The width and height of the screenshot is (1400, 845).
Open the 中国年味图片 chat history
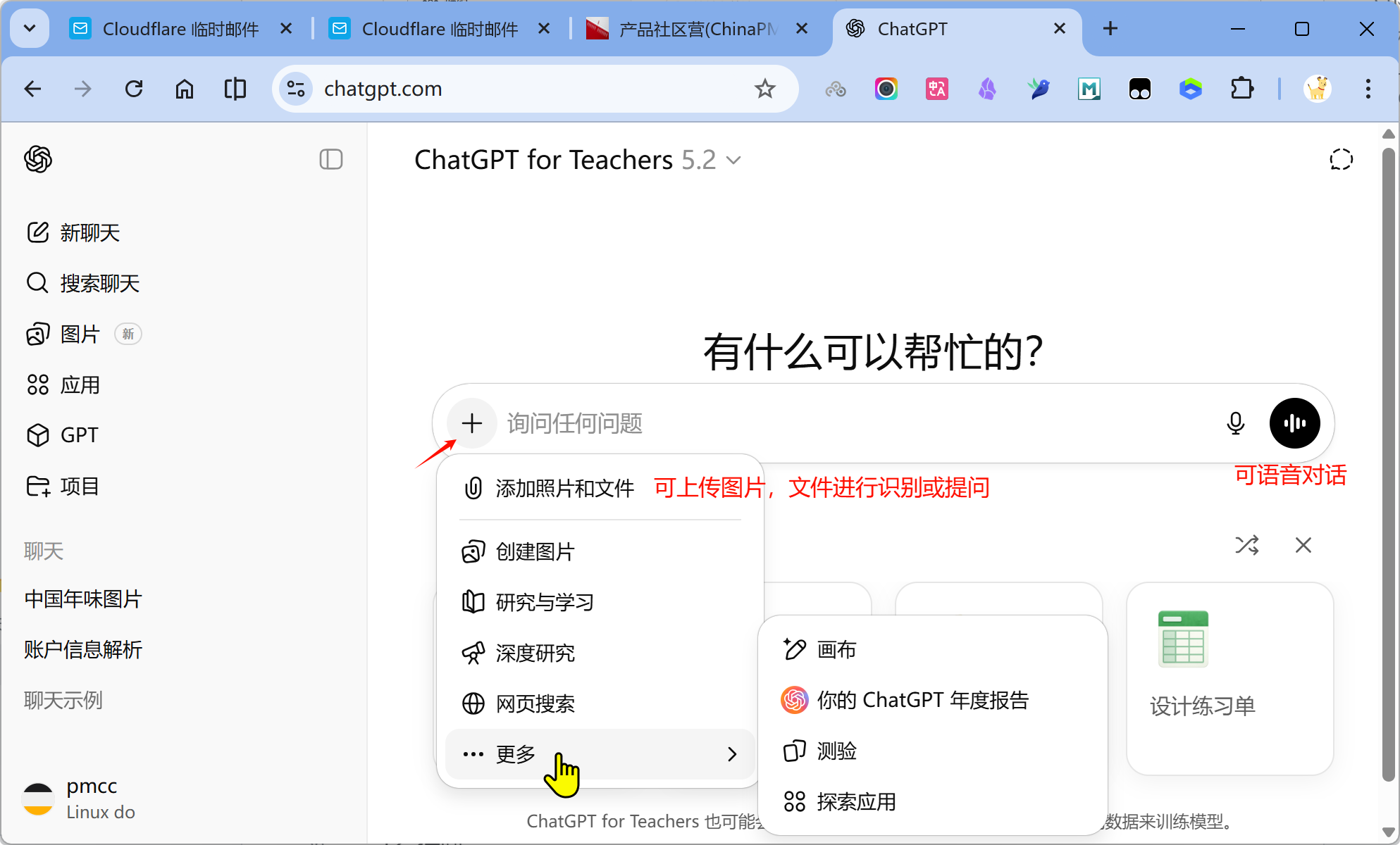pyautogui.click(x=83, y=599)
